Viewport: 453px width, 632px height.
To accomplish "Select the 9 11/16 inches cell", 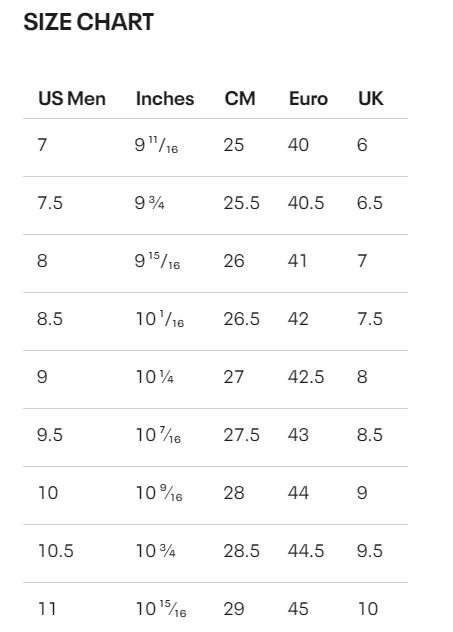I will pyautogui.click(x=156, y=145).
